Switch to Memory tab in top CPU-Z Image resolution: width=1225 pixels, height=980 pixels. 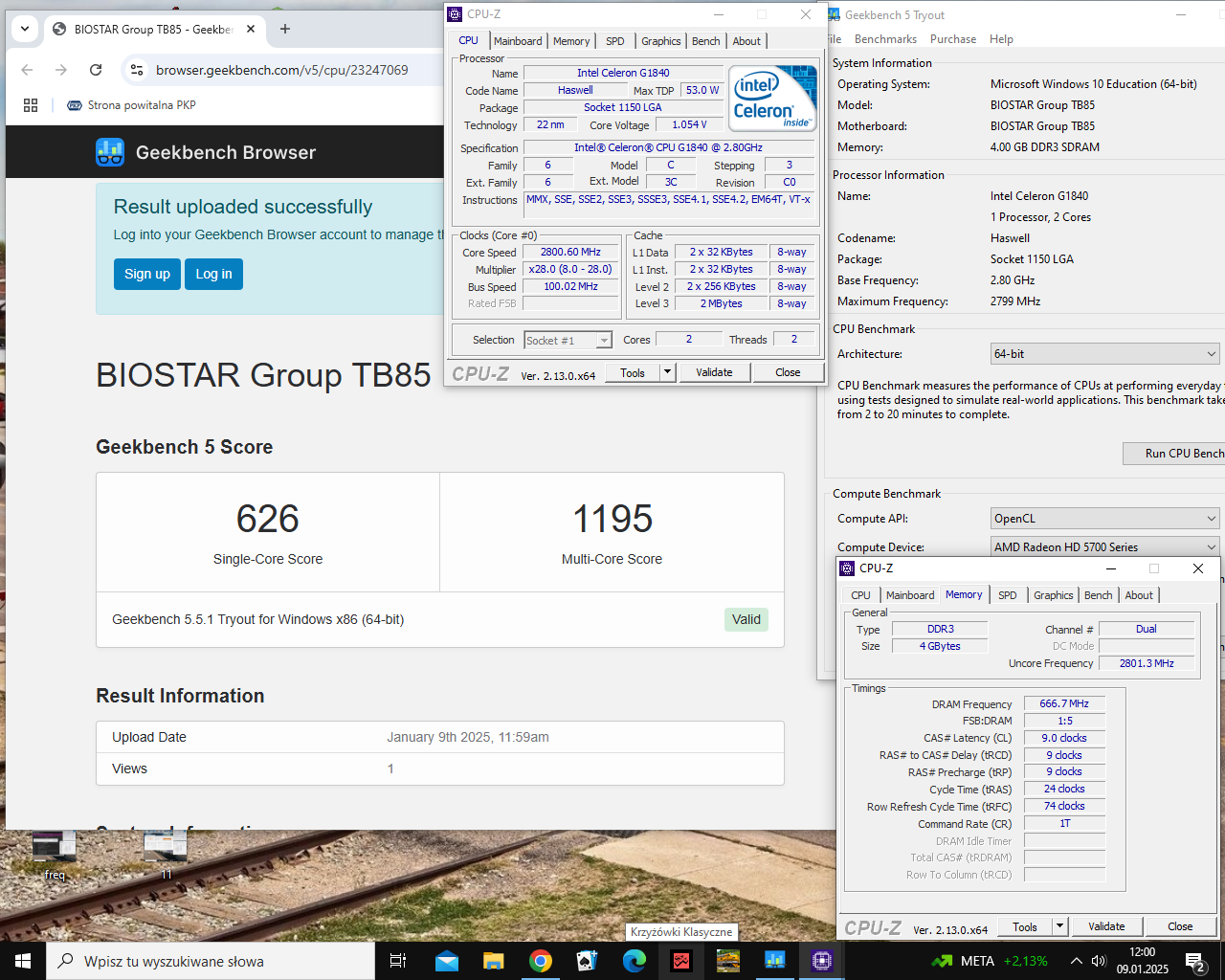coord(571,41)
